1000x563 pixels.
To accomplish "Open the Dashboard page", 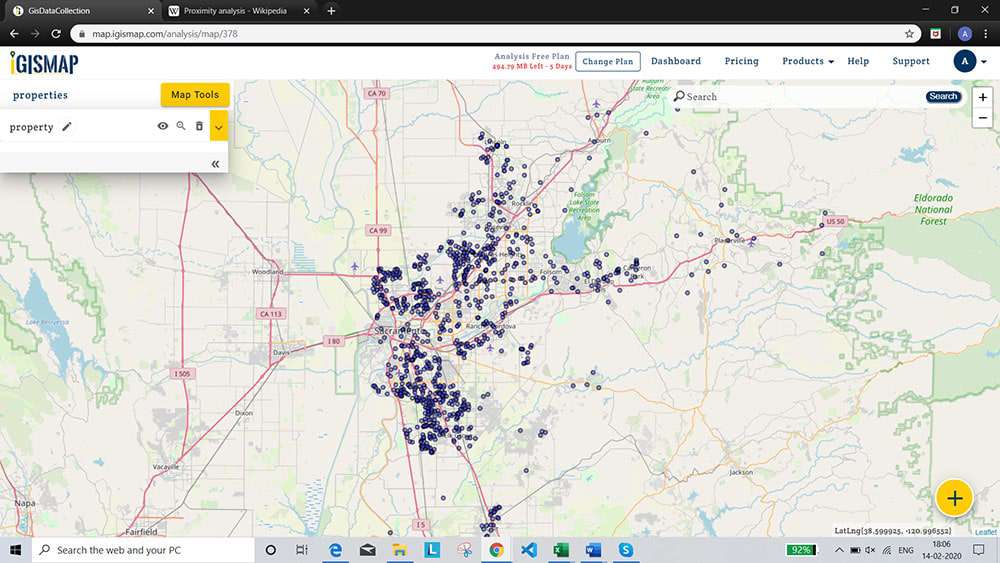I will tap(675, 61).
